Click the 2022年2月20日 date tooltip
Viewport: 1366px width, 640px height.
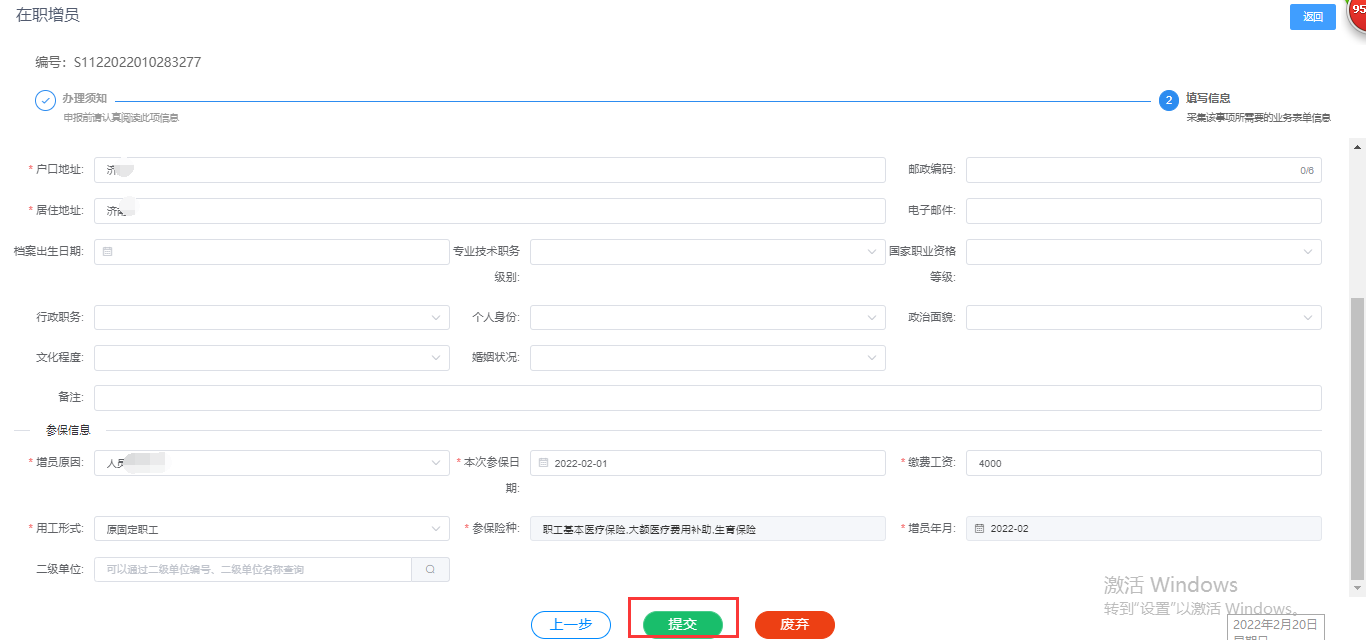pyautogui.click(x=1275, y=627)
